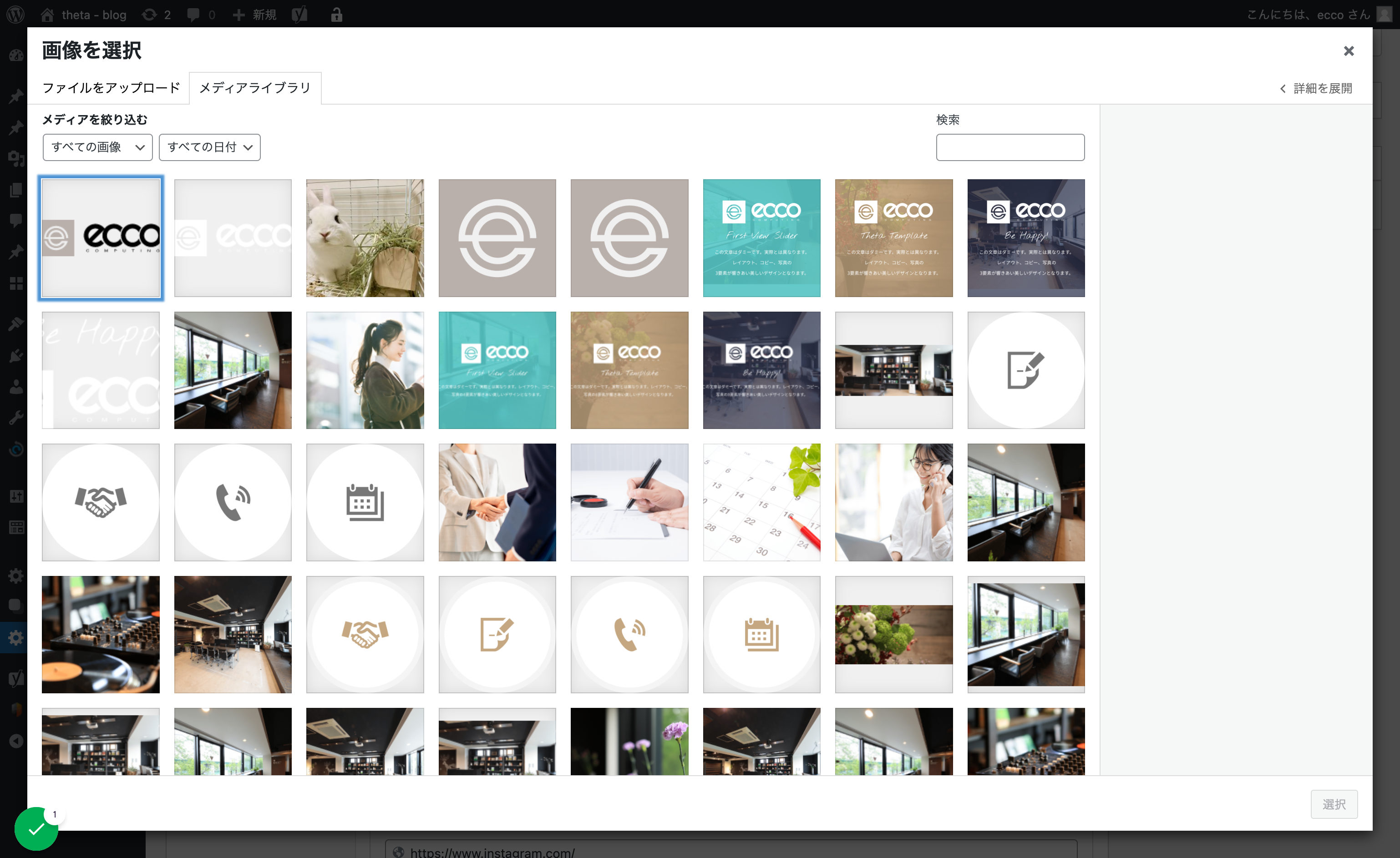Open the すべての画像 filter dropdown
The width and height of the screenshot is (1400, 858).
click(98, 147)
